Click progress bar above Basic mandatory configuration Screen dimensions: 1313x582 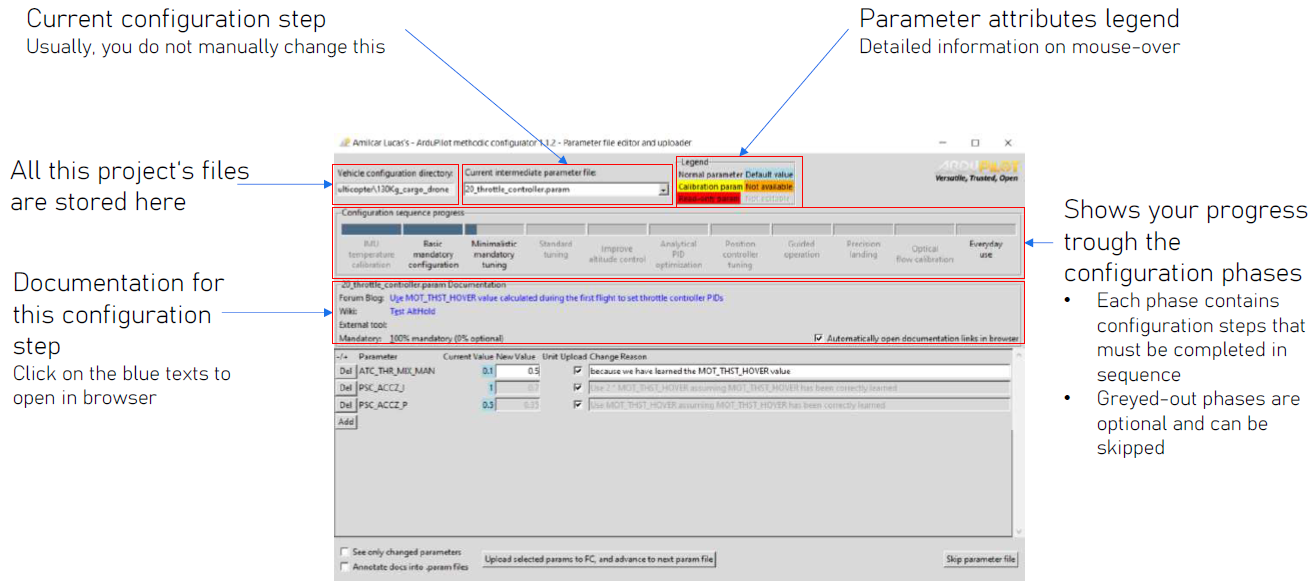click(x=433, y=229)
